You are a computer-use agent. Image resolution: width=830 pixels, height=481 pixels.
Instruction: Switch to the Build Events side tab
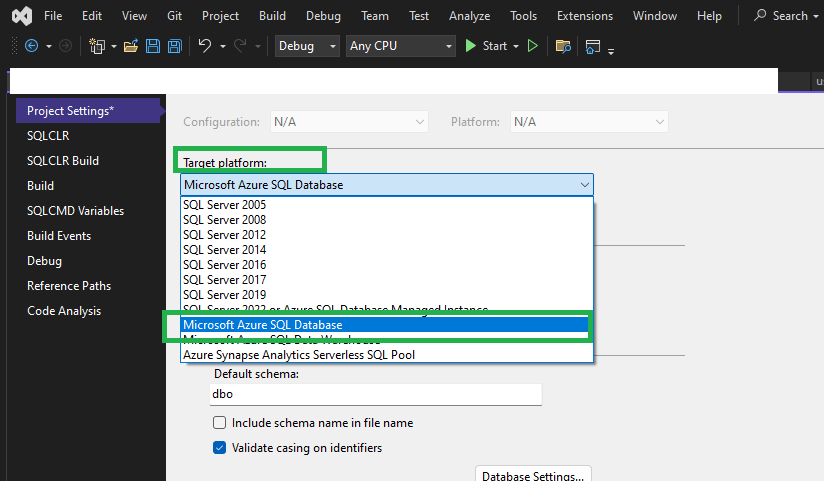59,235
